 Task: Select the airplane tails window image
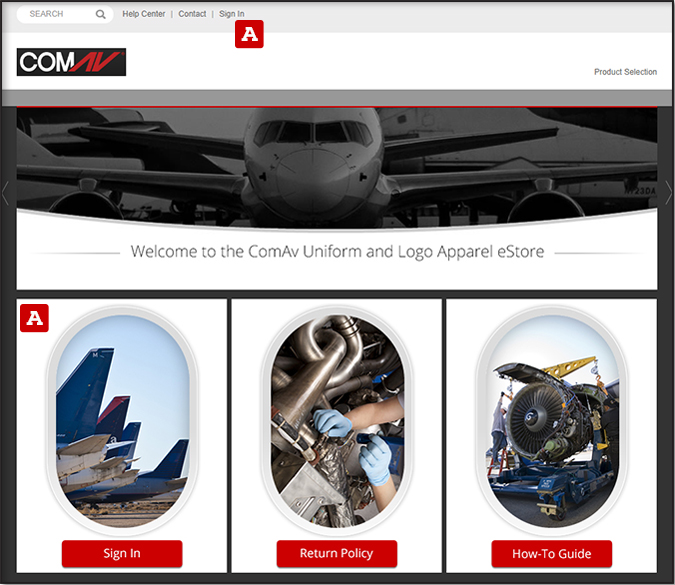(122, 421)
